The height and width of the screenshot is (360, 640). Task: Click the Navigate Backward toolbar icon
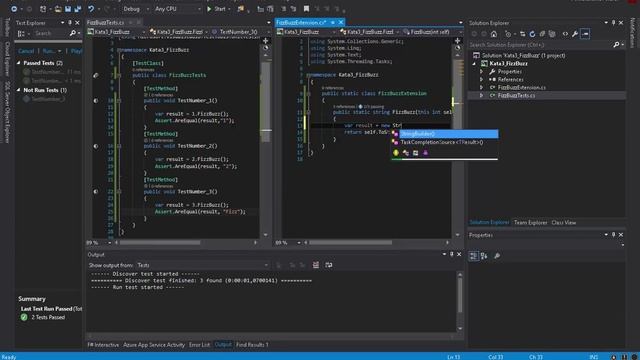14,9
